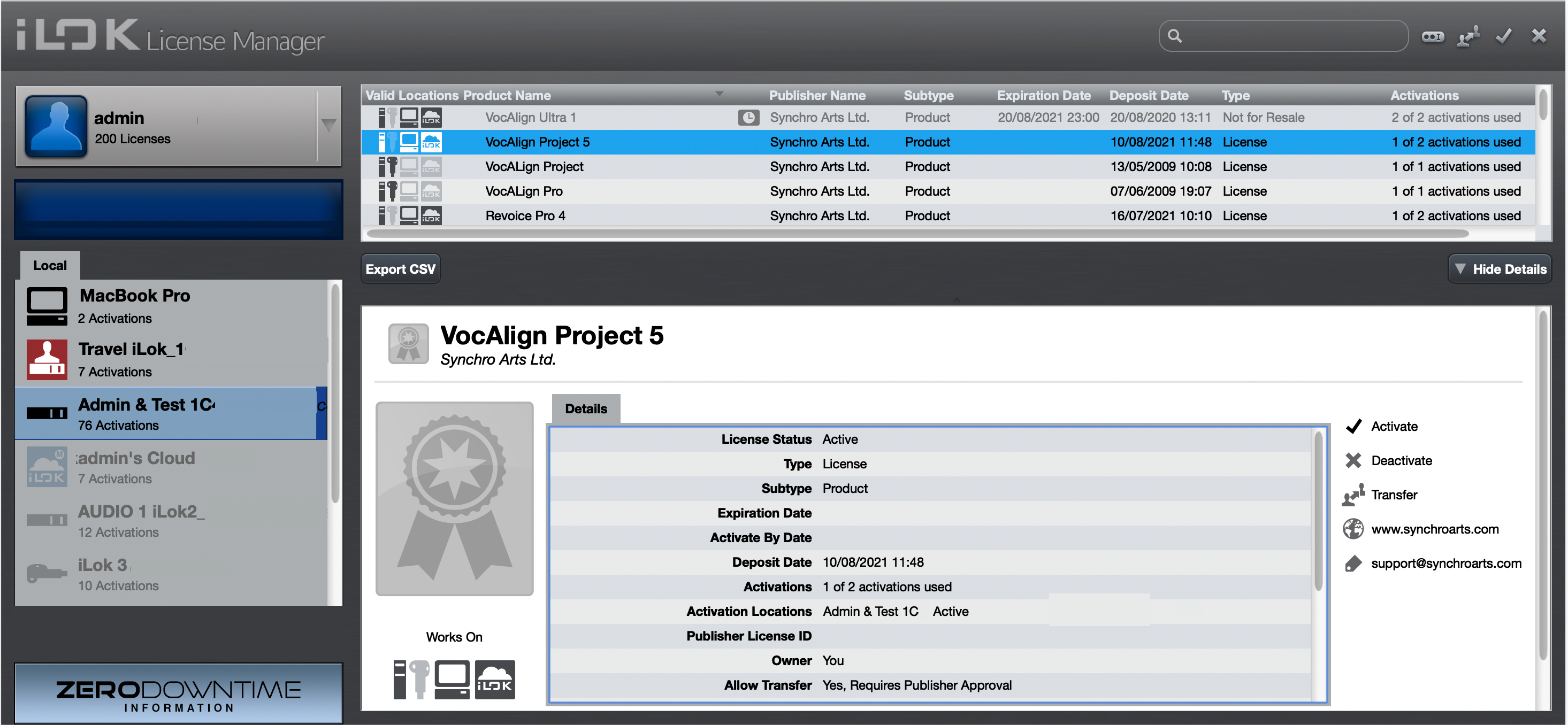Collapse panel using Hide Details button
This screenshot has height=725, width=1568.
click(x=1500, y=269)
